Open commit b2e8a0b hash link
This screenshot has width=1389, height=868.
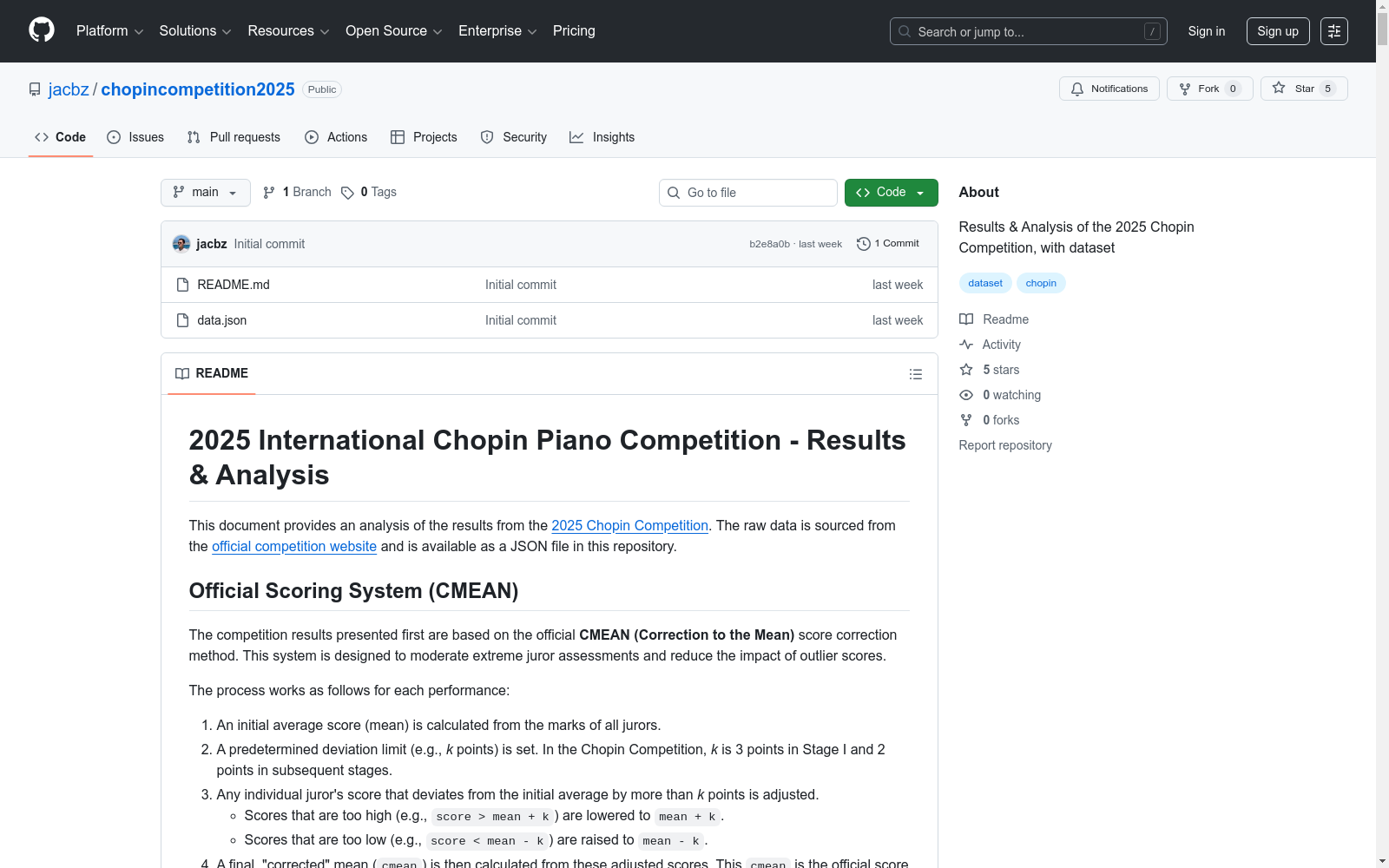click(x=769, y=244)
